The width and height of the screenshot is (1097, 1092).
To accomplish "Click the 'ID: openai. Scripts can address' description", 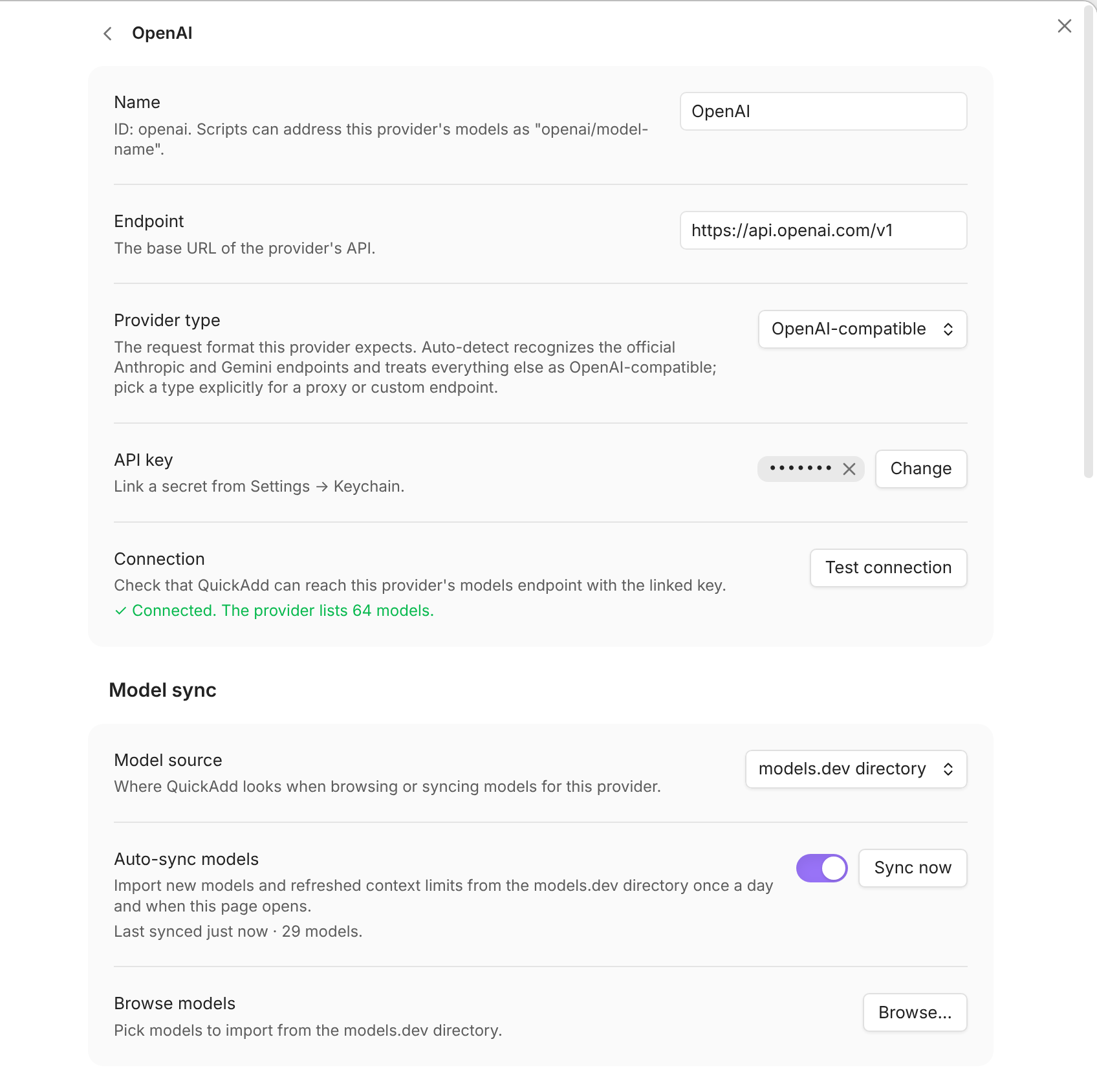I will [x=381, y=139].
